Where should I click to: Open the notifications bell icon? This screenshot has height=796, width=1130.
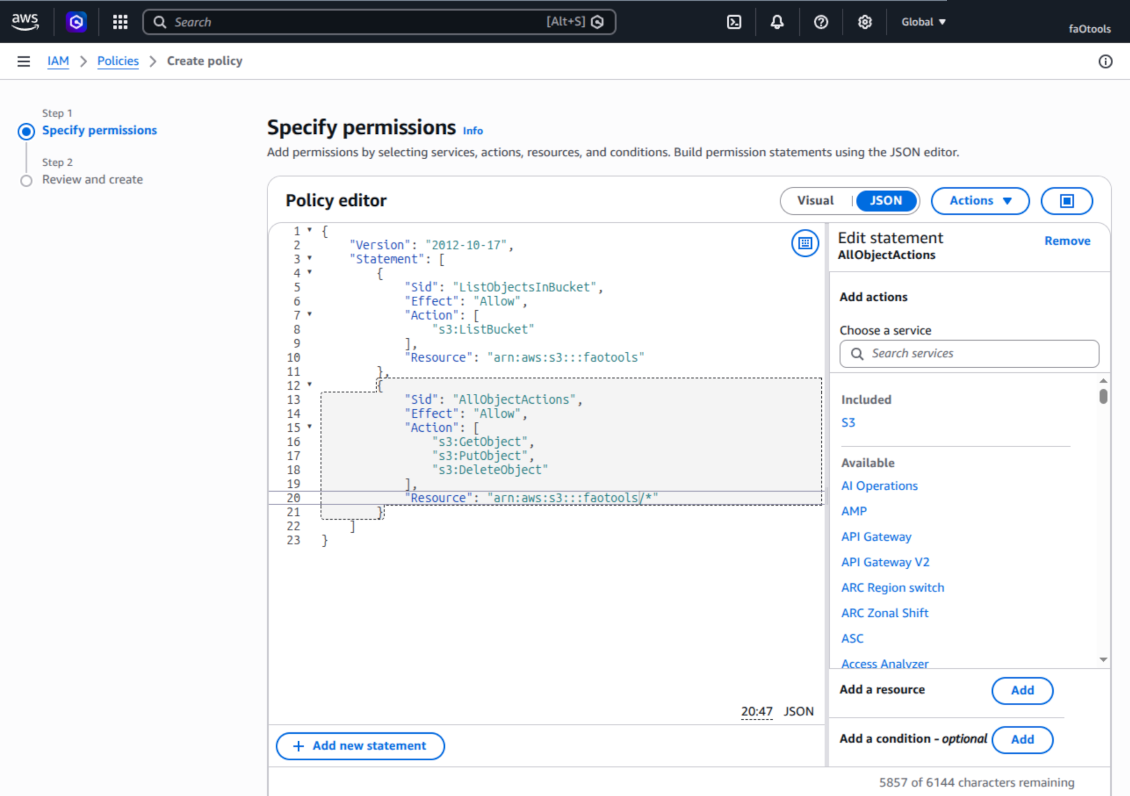(x=777, y=22)
